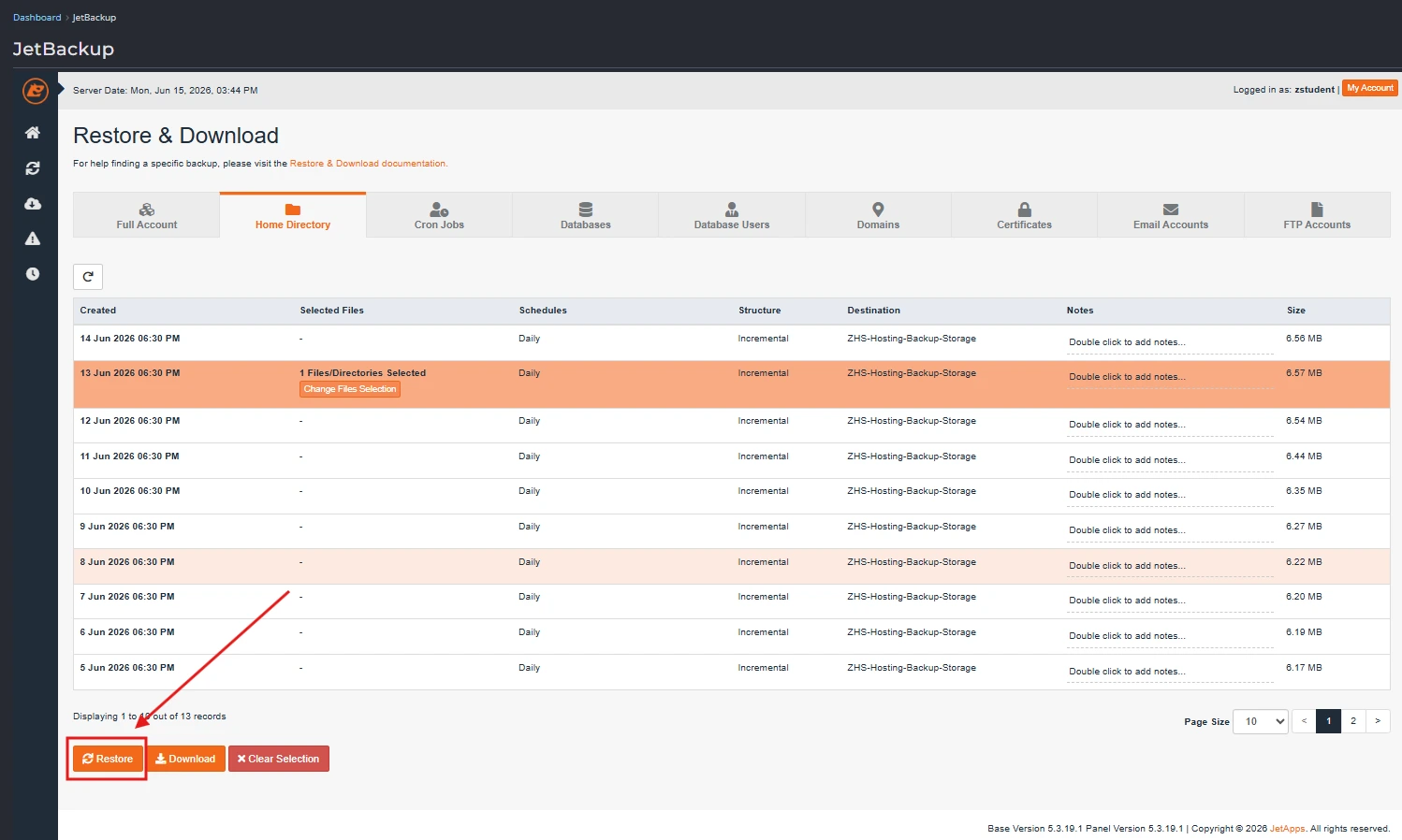Viewport: 1402px width, 840px height.
Task: Open the Database Users tab
Action: click(732, 215)
